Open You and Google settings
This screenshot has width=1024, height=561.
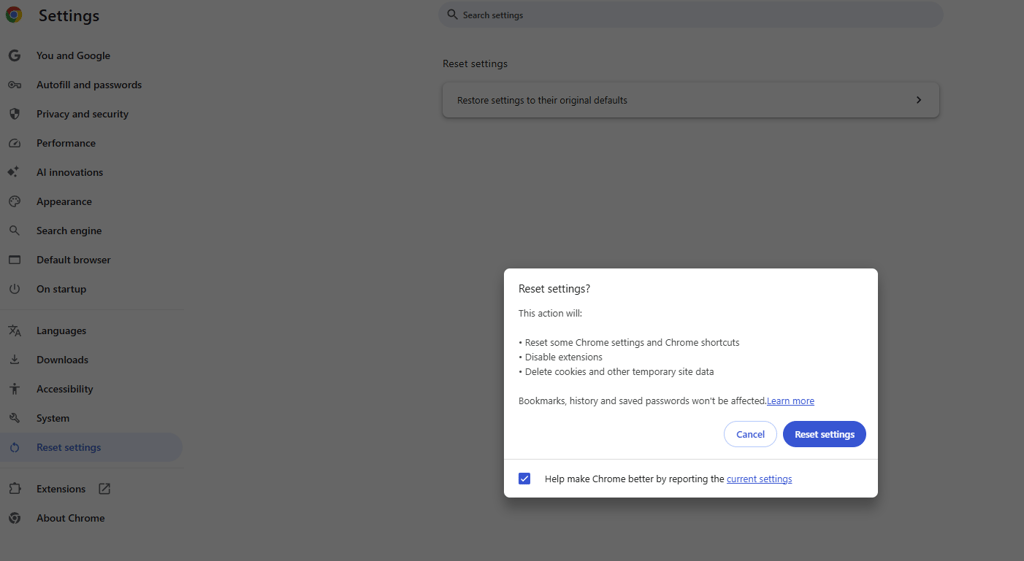(73, 56)
